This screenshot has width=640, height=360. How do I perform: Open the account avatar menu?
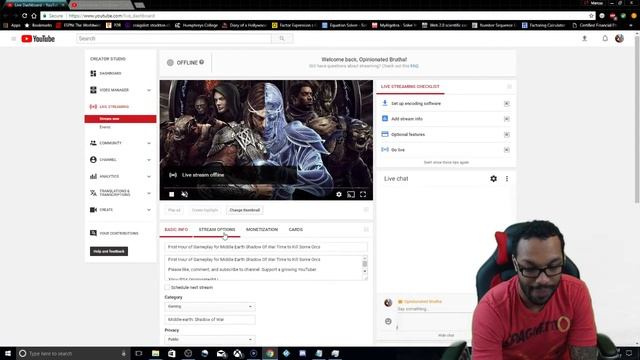point(619,38)
